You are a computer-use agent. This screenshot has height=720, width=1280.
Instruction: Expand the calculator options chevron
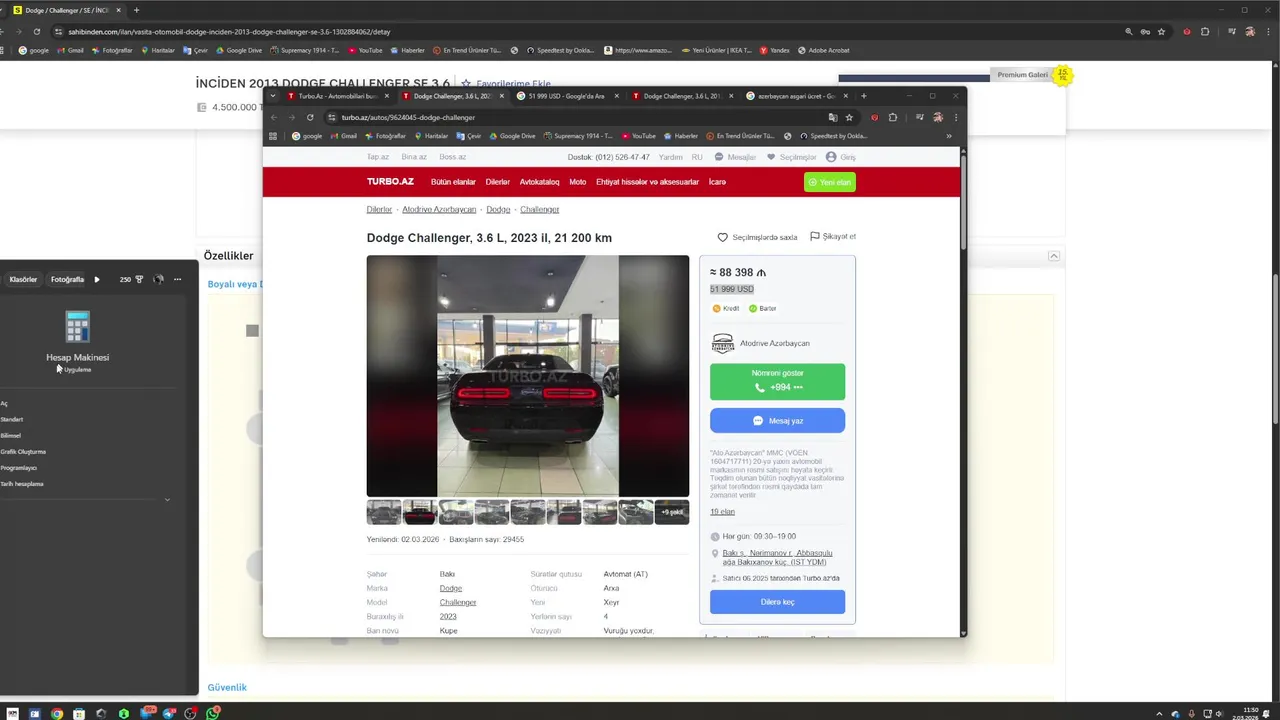[167, 500]
